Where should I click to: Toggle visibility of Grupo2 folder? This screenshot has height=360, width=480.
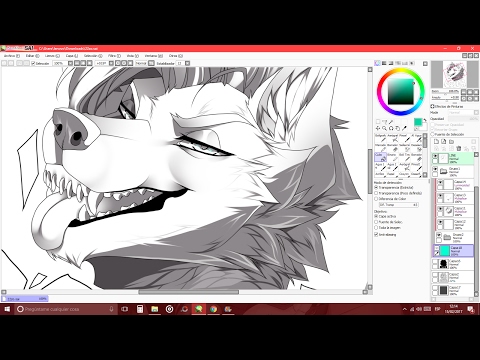pyautogui.click(x=439, y=235)
